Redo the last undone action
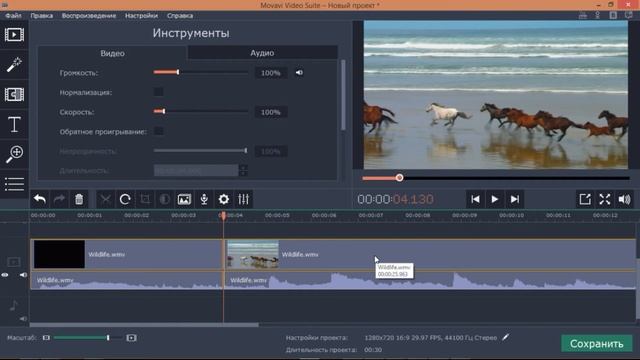640x360 pixels. point(60,199)
